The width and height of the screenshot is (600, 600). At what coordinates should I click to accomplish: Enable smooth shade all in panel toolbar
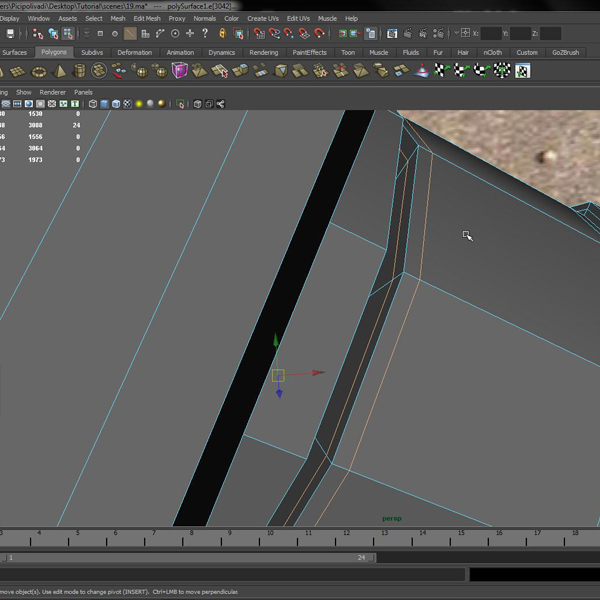pos(104,104)
